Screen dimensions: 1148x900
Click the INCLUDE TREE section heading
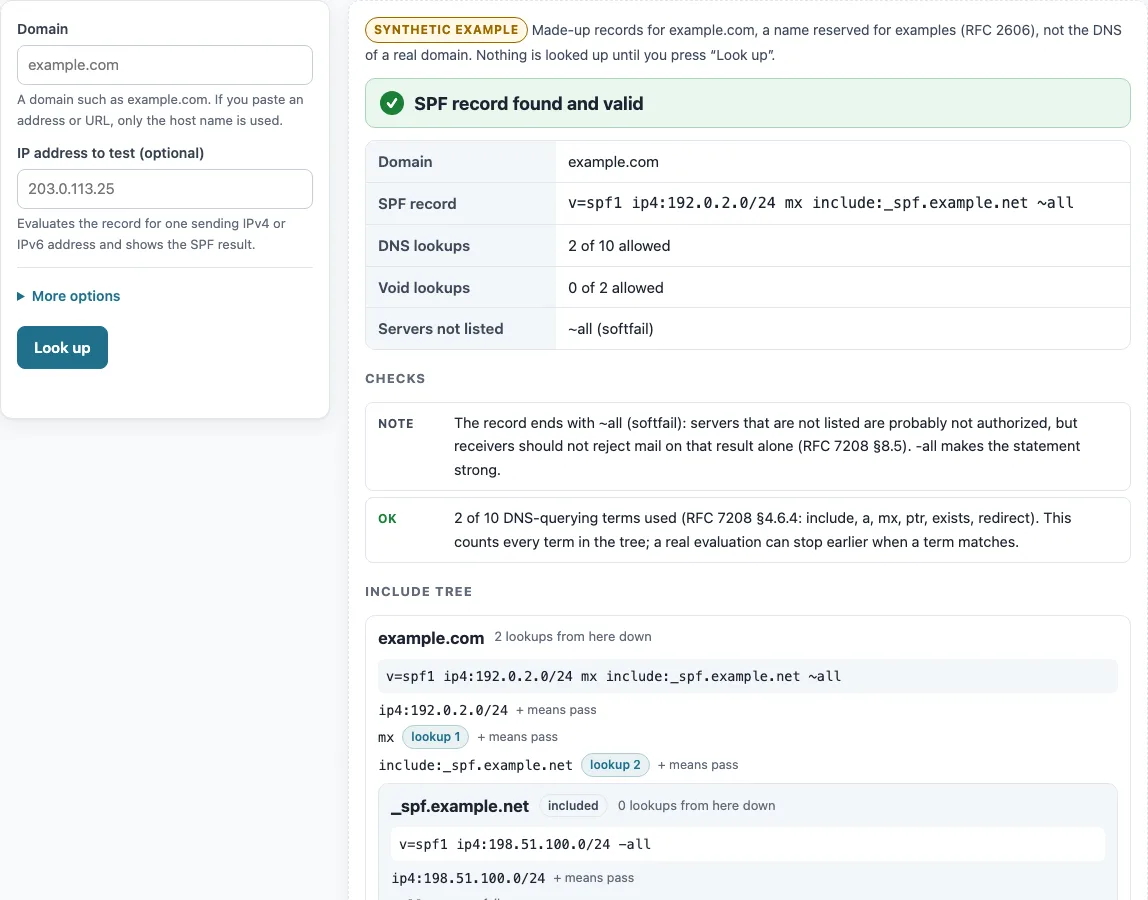(x=419, y=592)
